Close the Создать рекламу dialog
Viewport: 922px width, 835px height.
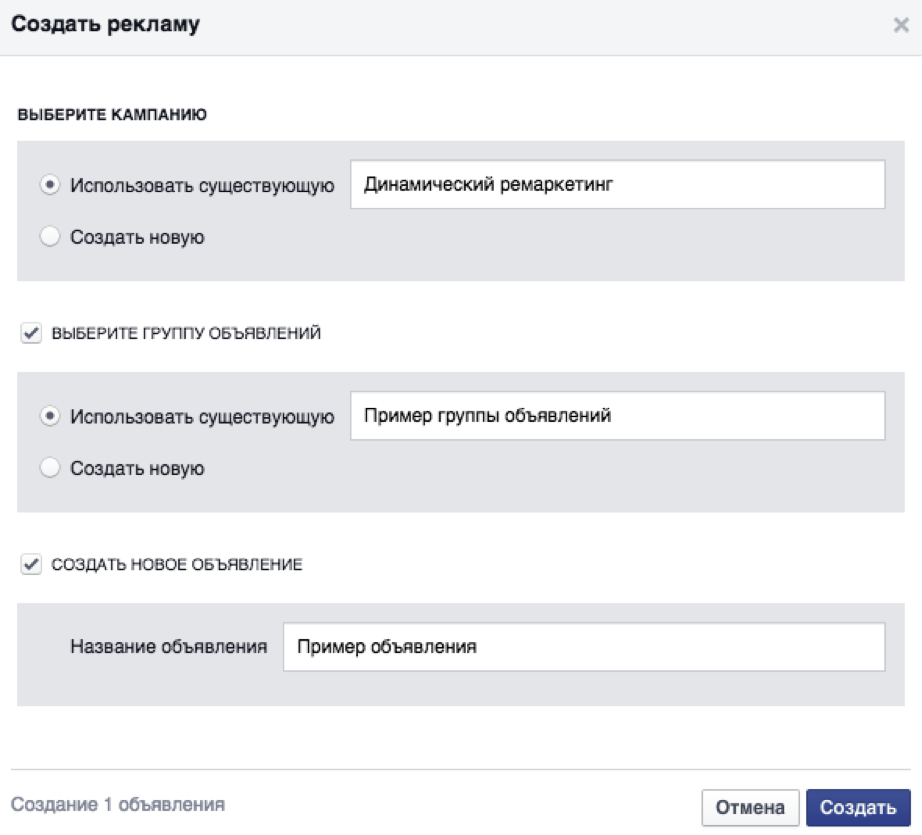click(900, 26)
